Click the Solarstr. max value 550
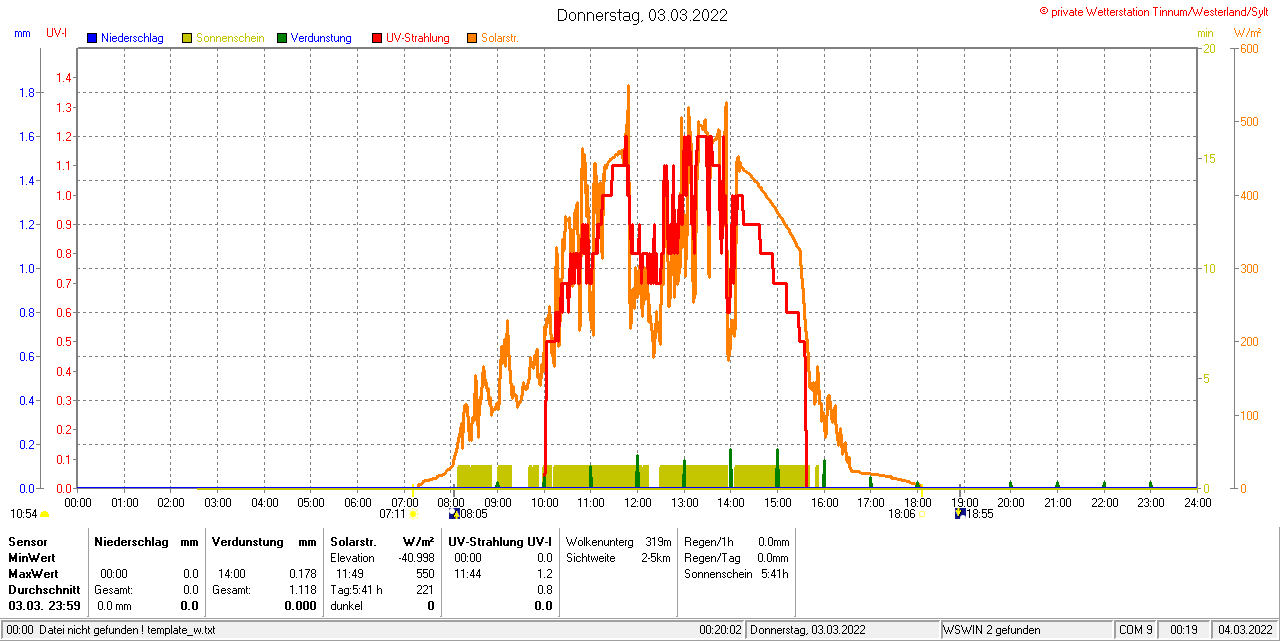1280x641 pixels. click(425, 574)
